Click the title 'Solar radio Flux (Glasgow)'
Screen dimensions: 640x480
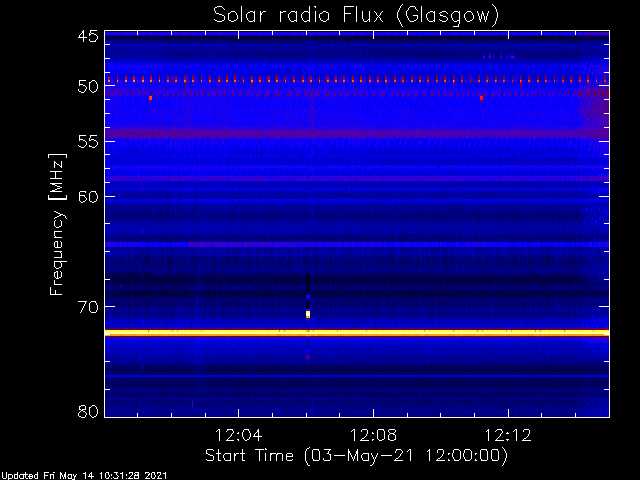356,16
